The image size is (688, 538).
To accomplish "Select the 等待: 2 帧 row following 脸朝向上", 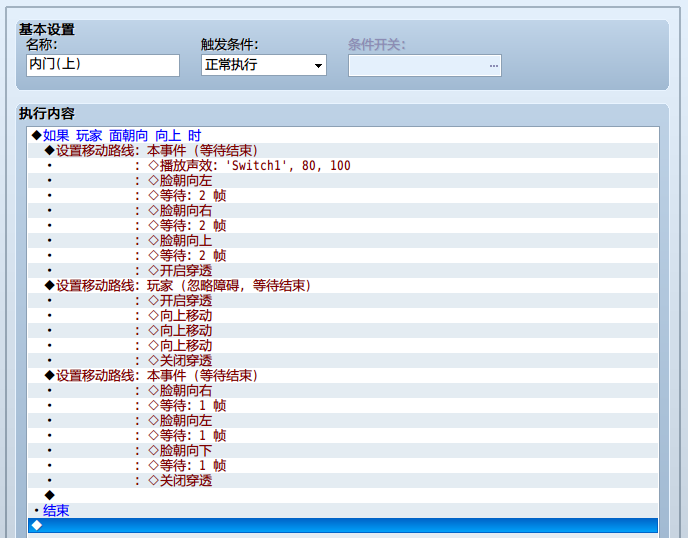I will 343,255.
